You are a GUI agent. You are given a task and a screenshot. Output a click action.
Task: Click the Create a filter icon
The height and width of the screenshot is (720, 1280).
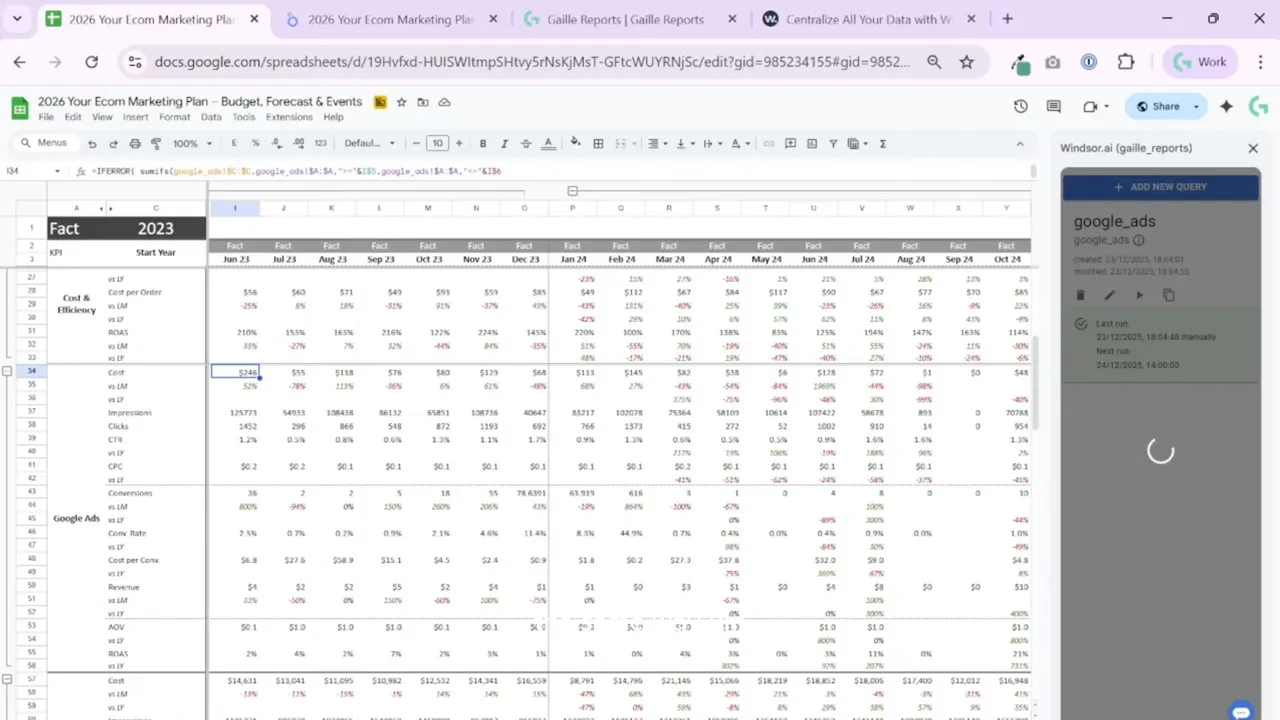coord(834,143)
